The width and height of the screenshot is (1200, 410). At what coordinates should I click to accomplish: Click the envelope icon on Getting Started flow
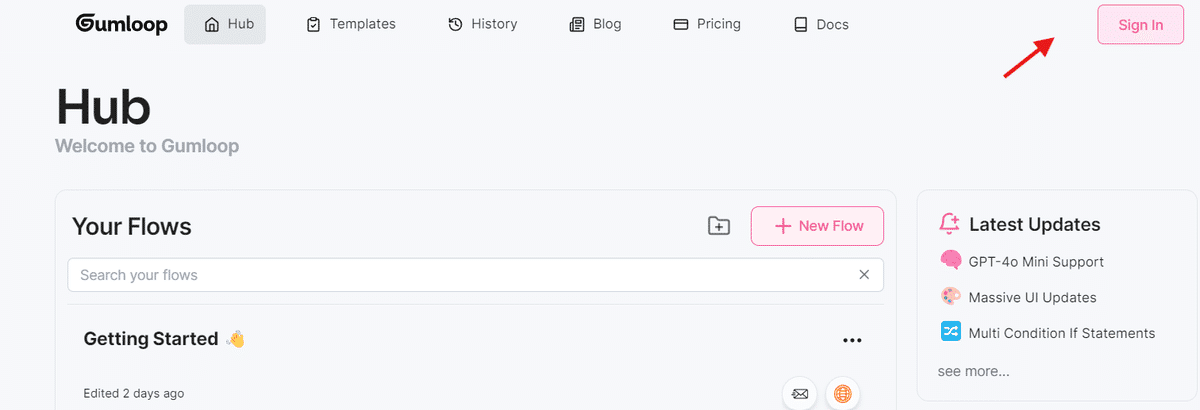coord(800,393)
